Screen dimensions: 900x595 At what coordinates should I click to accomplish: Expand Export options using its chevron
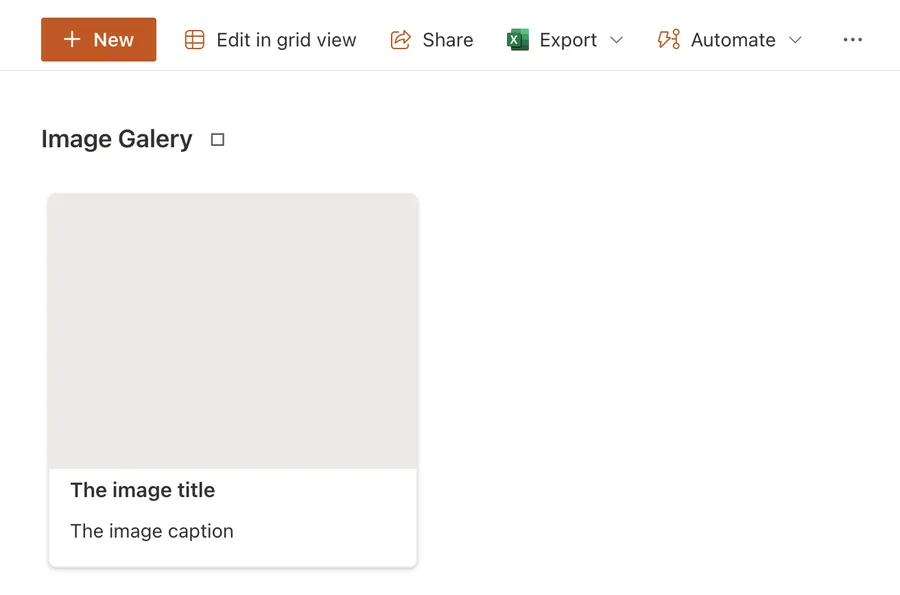tap(617, 40)
